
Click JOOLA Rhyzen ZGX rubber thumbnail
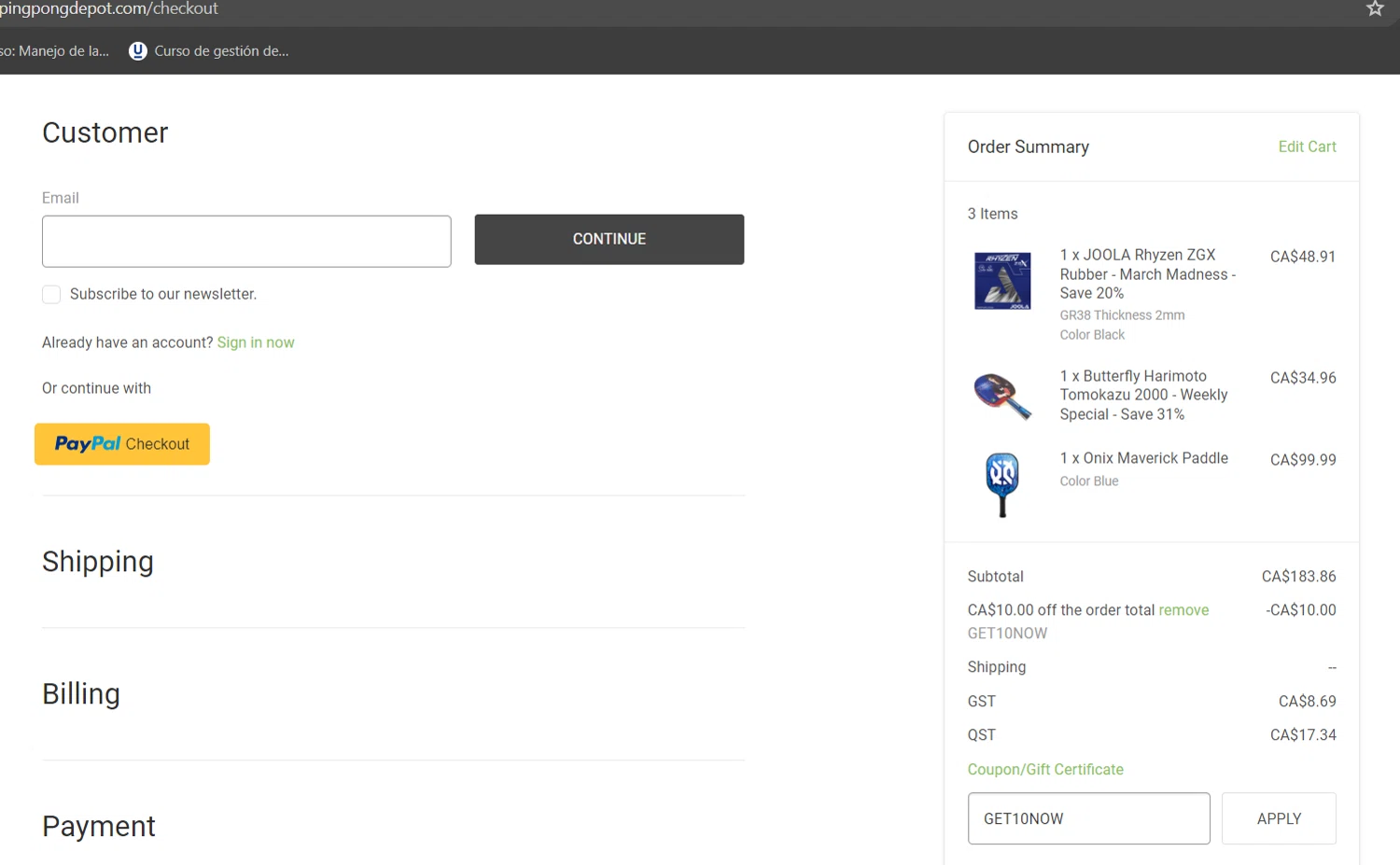click(x=1002, y=281)
